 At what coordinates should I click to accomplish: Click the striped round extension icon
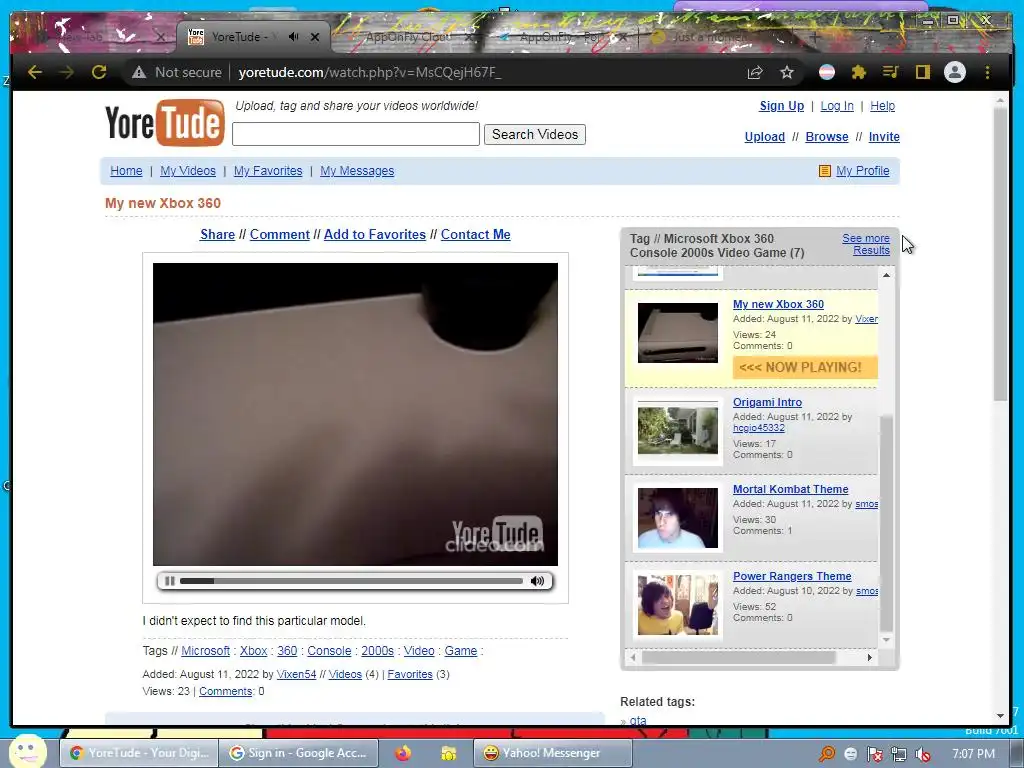coord(827,72)
